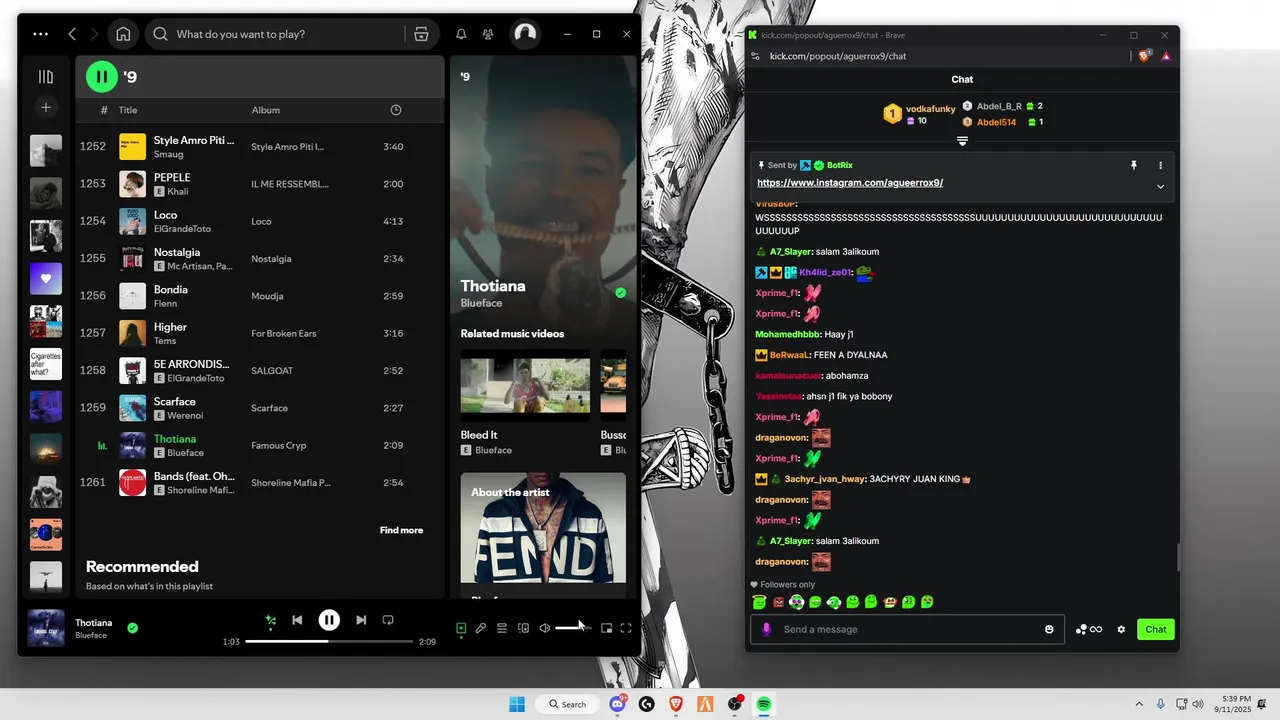Click the green Chat send button
Viewport: 1280px width, 720px height.
tap(1155, 629)
